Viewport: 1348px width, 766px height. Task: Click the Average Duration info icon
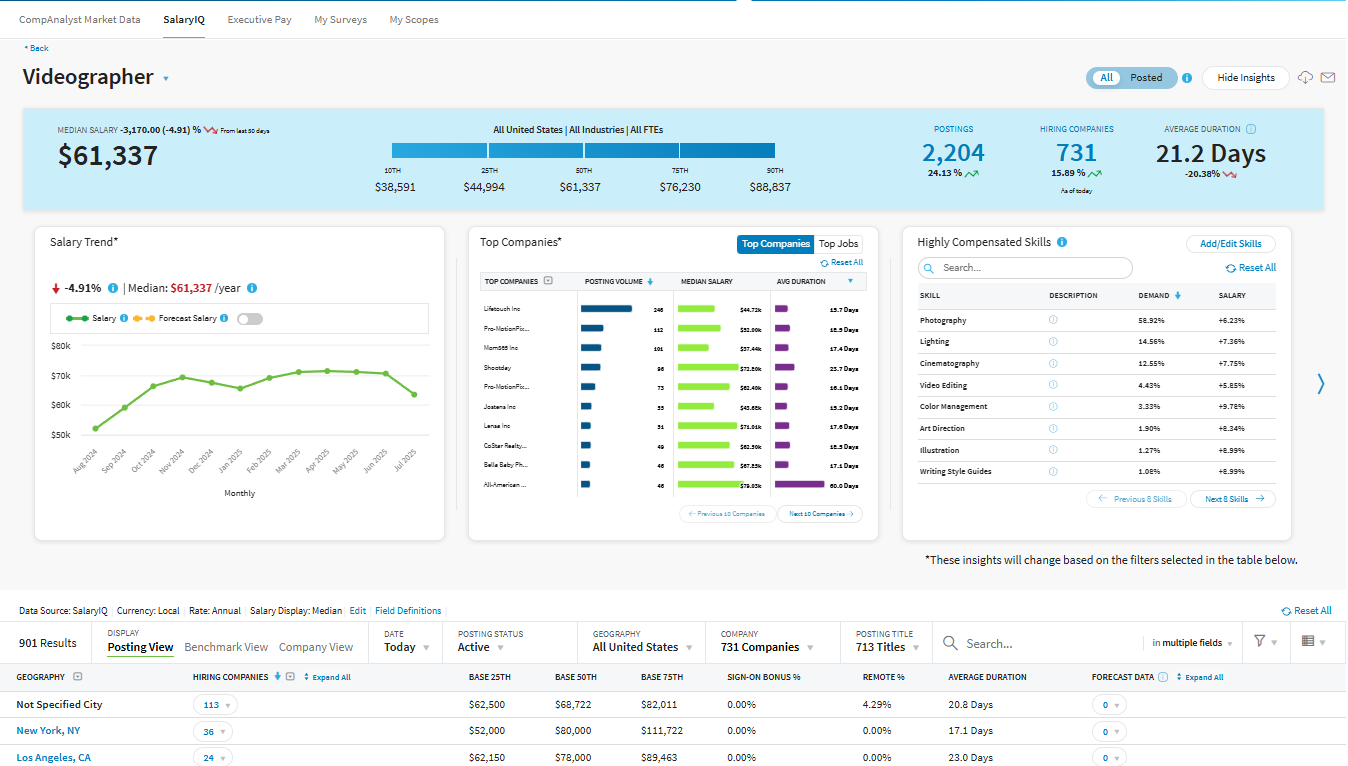pos(1251,129)
